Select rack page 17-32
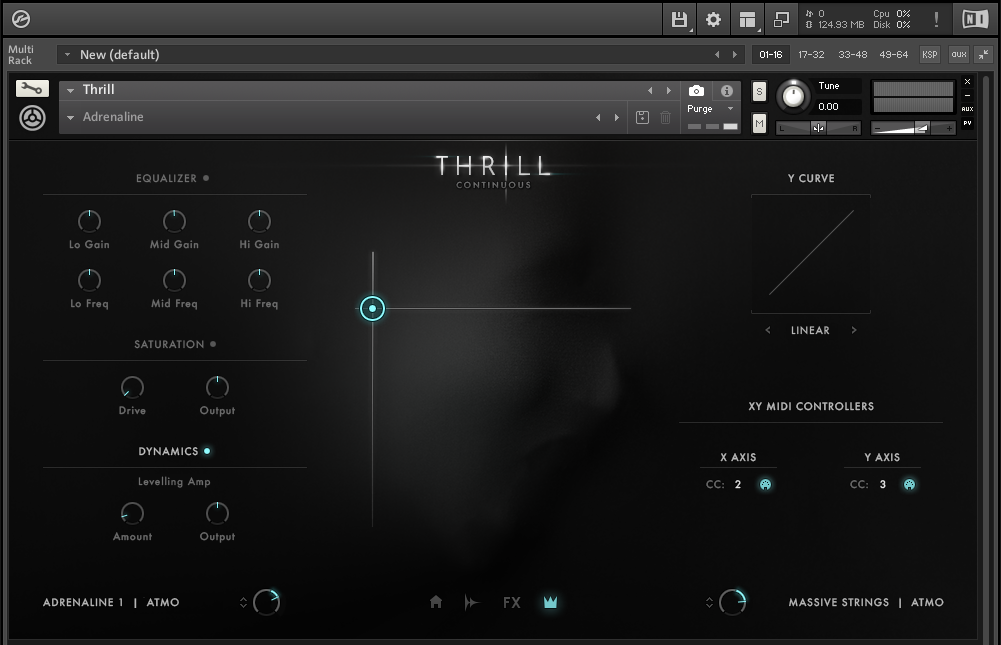Screen dimensions: 1001x645 pyautogui.click(x=811, y=54)
